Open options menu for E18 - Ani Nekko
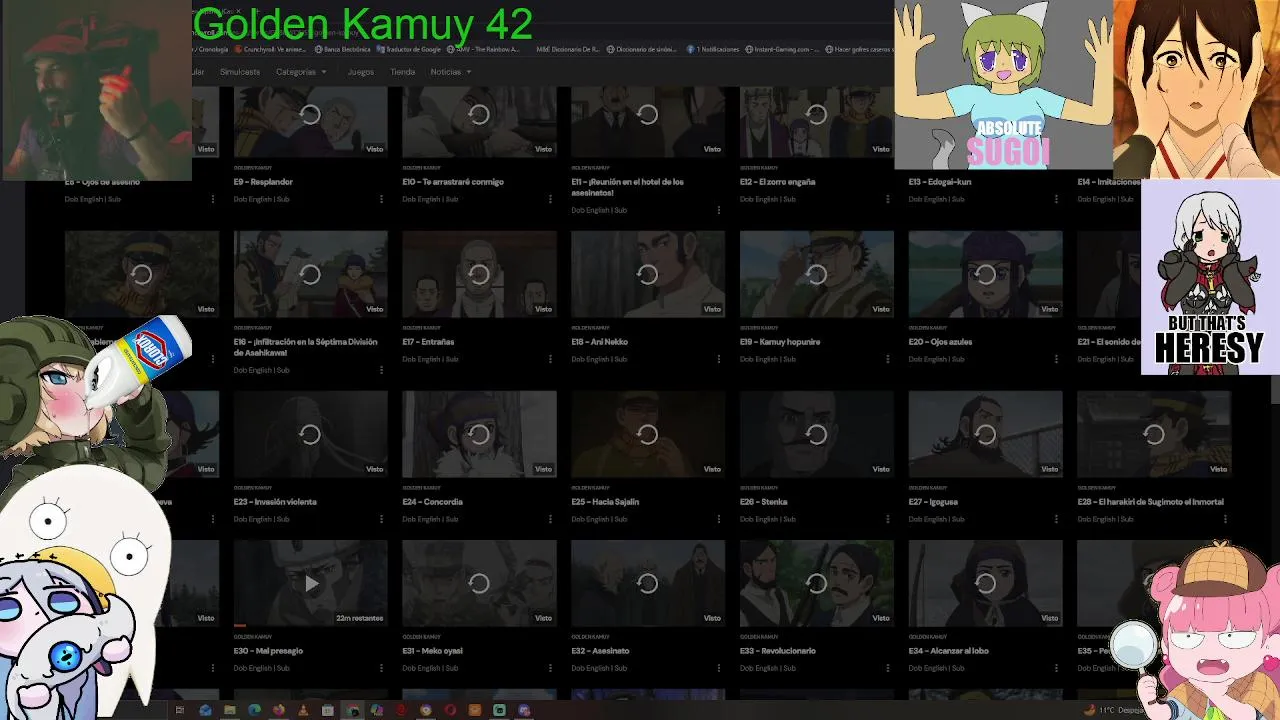The image size is (1280, 720). [719, 359]
